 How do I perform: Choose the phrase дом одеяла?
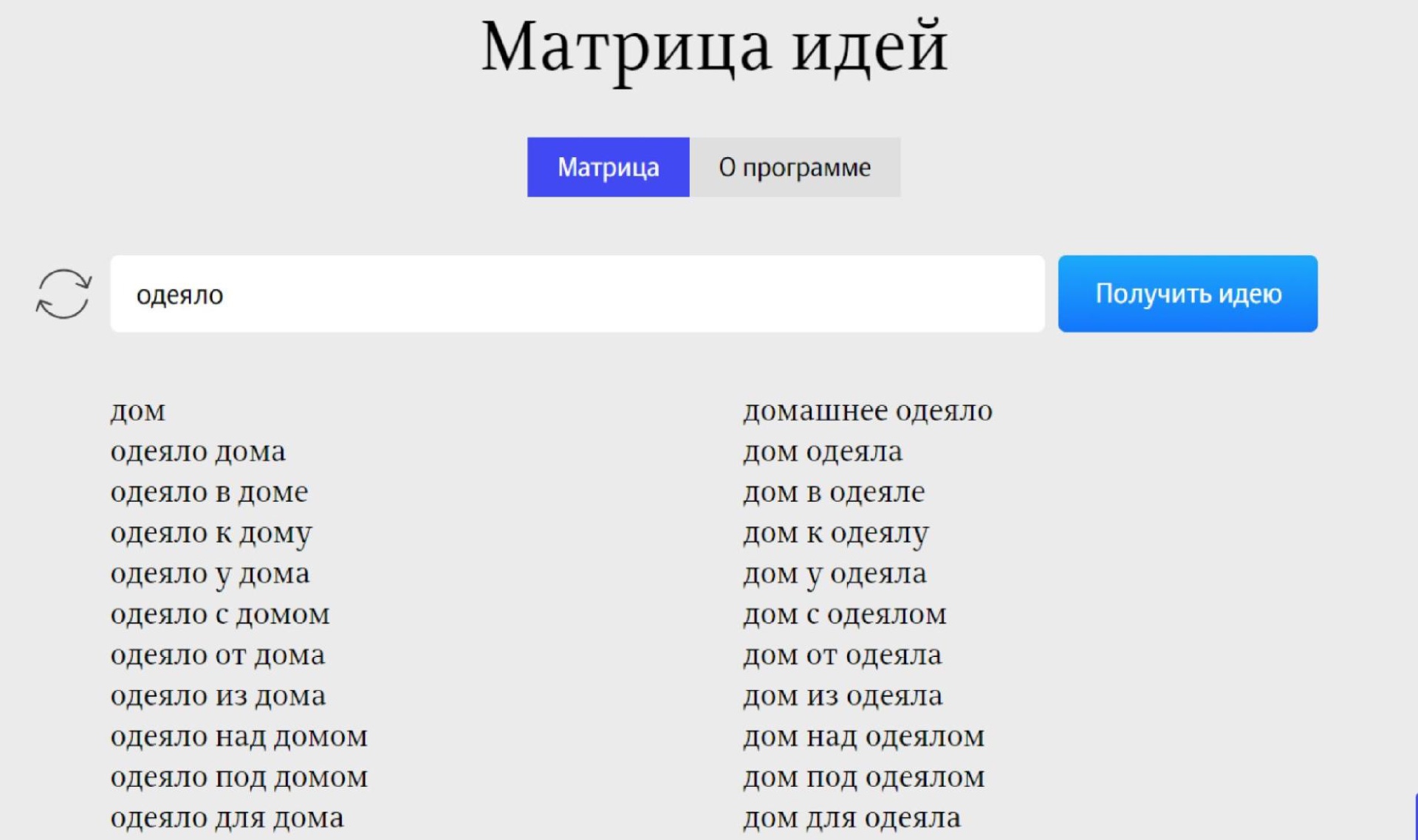pyautogui.click(x=823, y=451)
